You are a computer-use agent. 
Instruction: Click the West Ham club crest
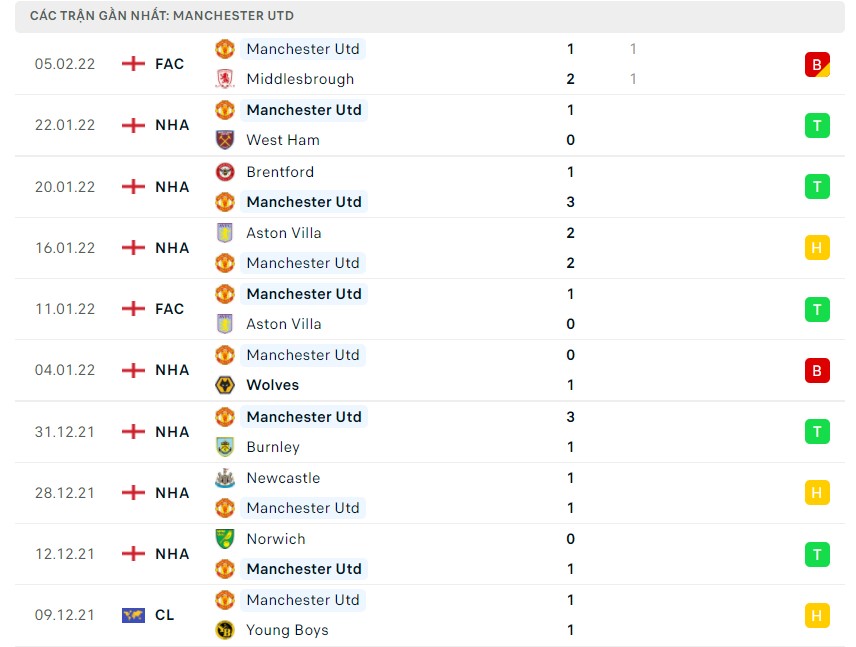pos(225,140)
